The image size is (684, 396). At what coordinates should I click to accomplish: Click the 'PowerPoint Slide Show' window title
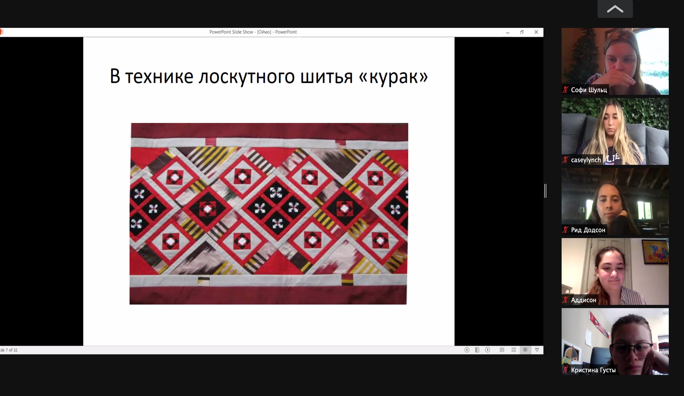[253, 32]
